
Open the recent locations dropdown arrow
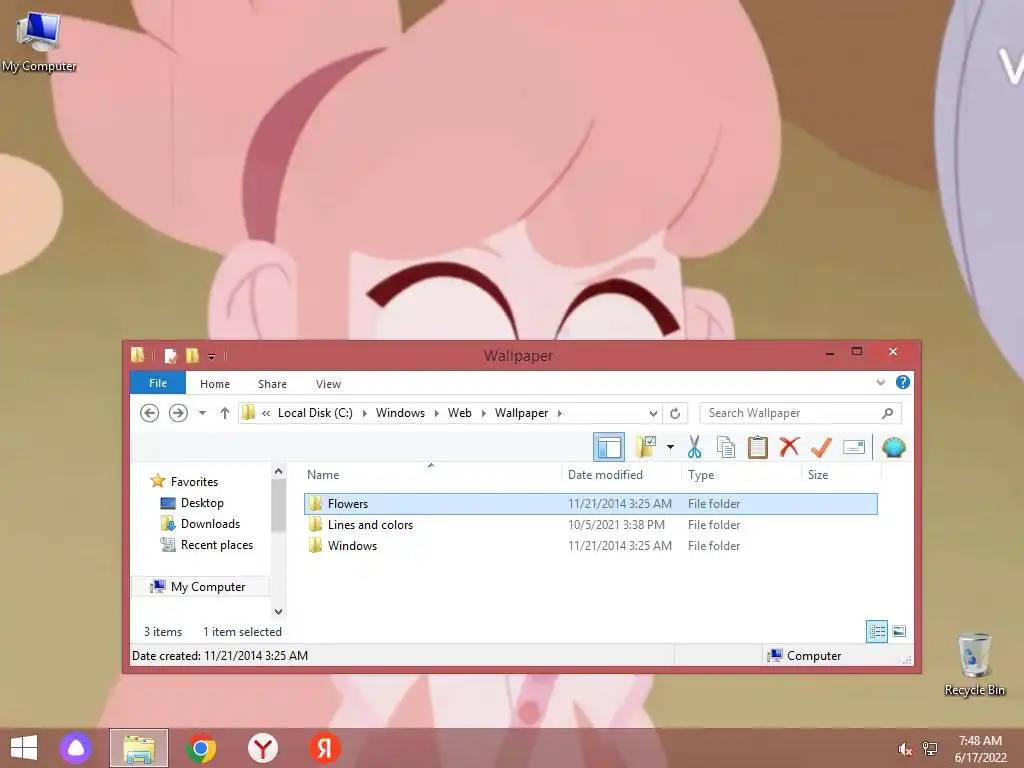tap(202, 413)
